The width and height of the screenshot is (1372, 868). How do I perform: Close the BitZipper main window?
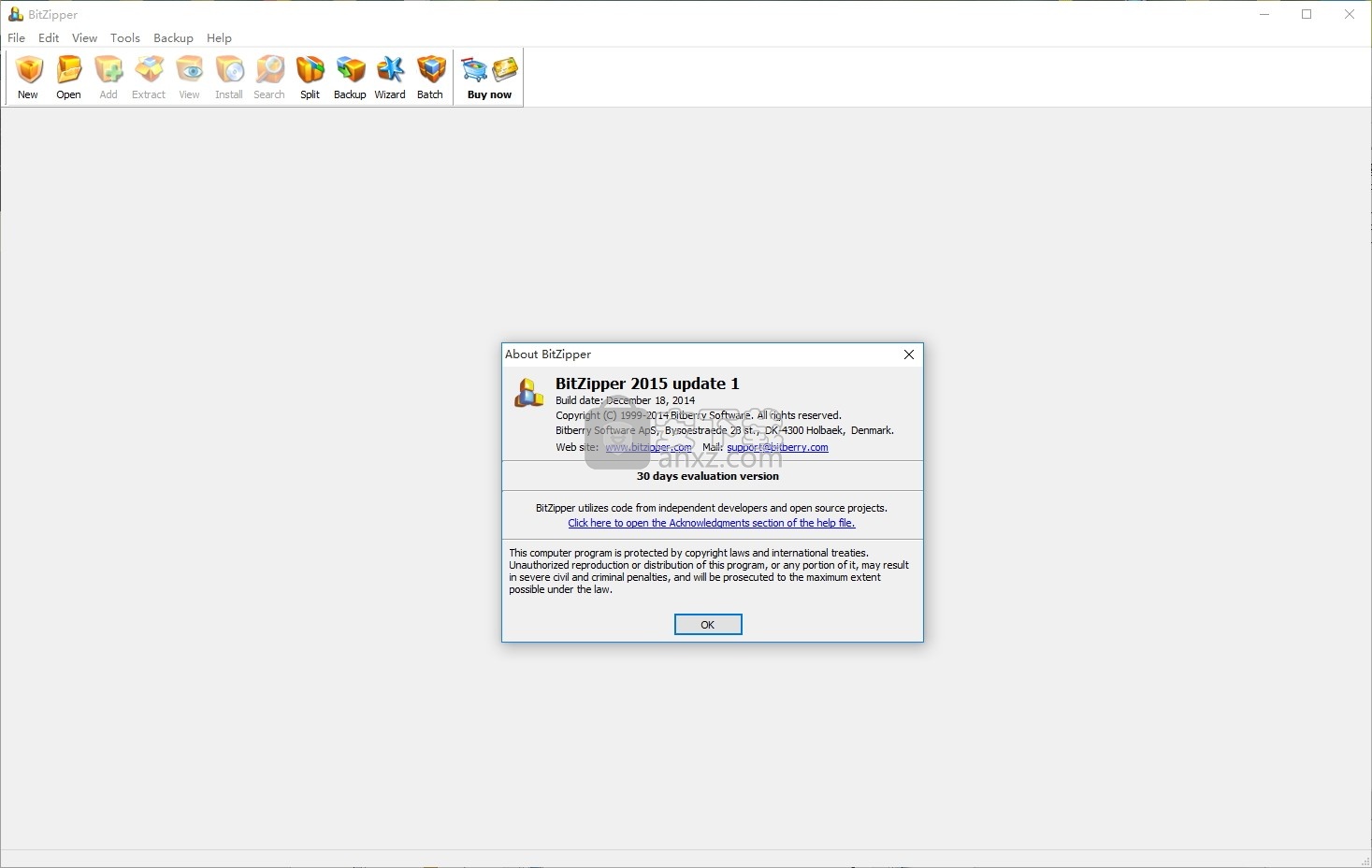(x=1350, y=14)
